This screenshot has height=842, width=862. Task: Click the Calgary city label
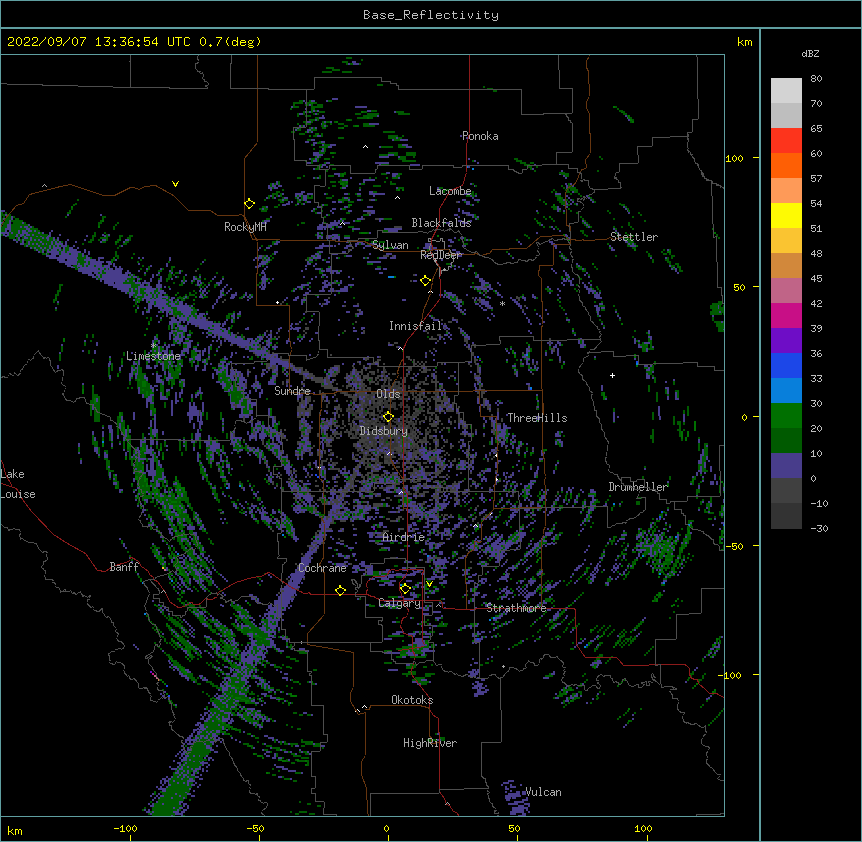[x=399, y=603]
